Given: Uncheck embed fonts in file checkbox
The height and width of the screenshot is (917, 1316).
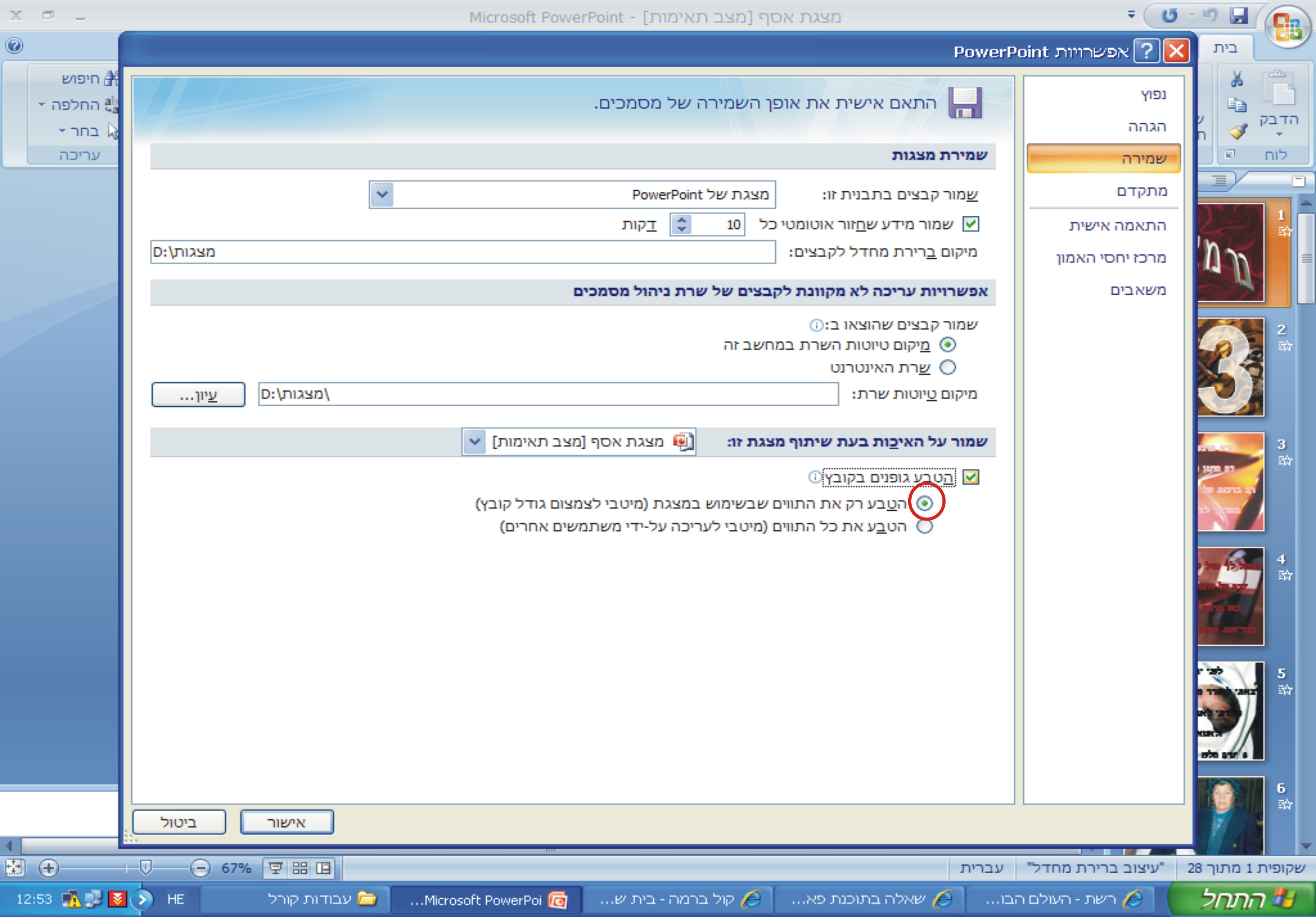Looking at the screenshot, I should [971, 477].
